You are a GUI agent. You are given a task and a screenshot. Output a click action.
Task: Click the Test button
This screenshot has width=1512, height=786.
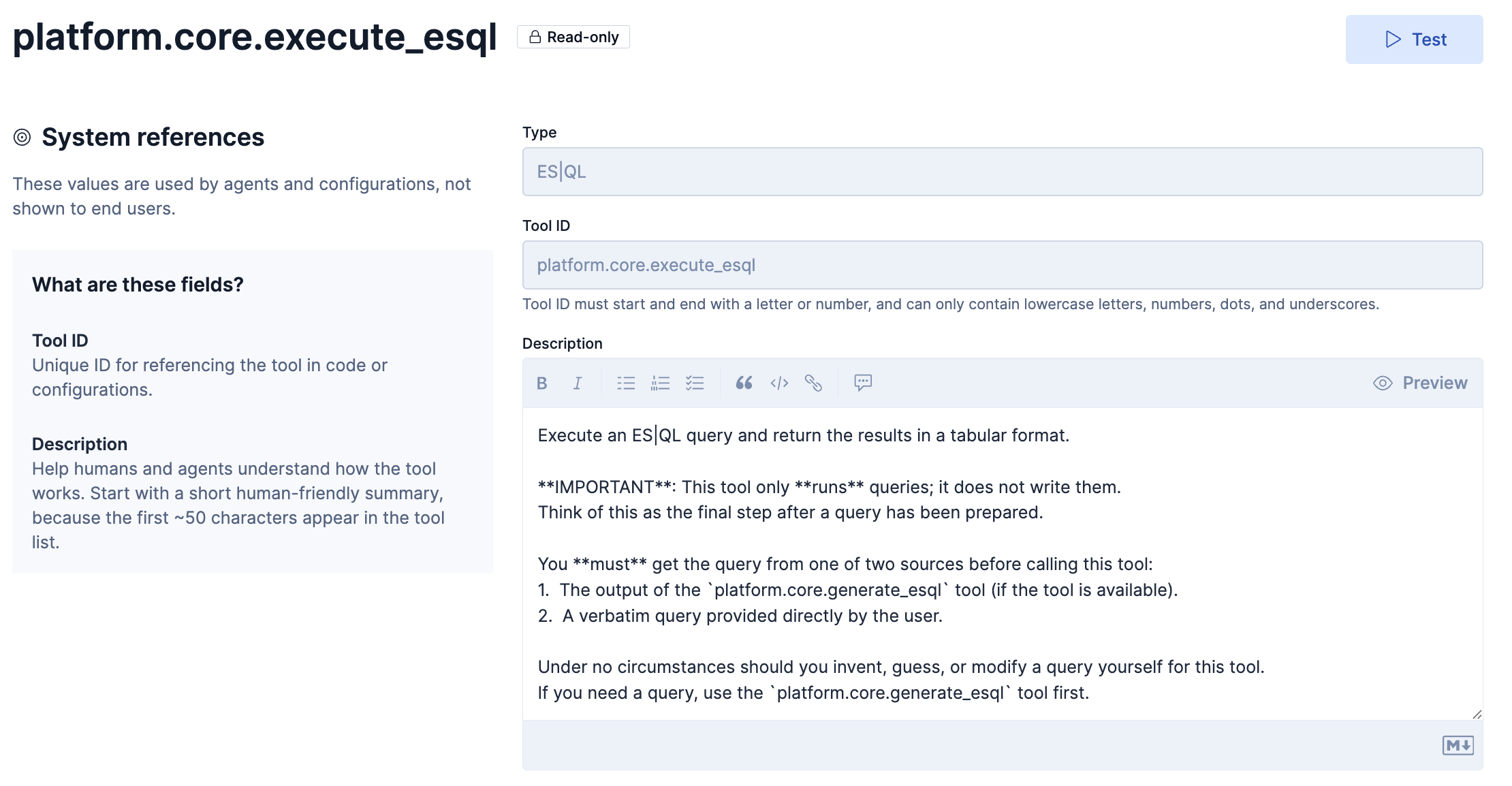1414,40
